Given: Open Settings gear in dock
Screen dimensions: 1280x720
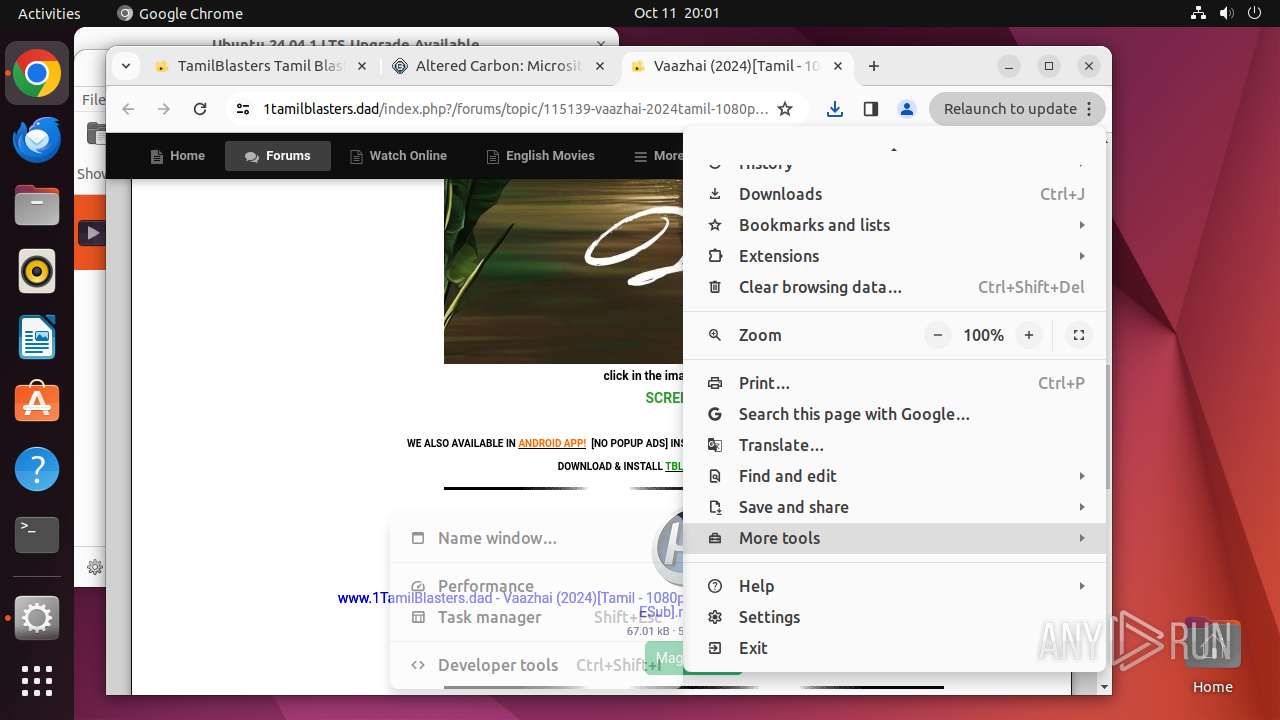Looking at the screenshot, I should coord(37,619).
